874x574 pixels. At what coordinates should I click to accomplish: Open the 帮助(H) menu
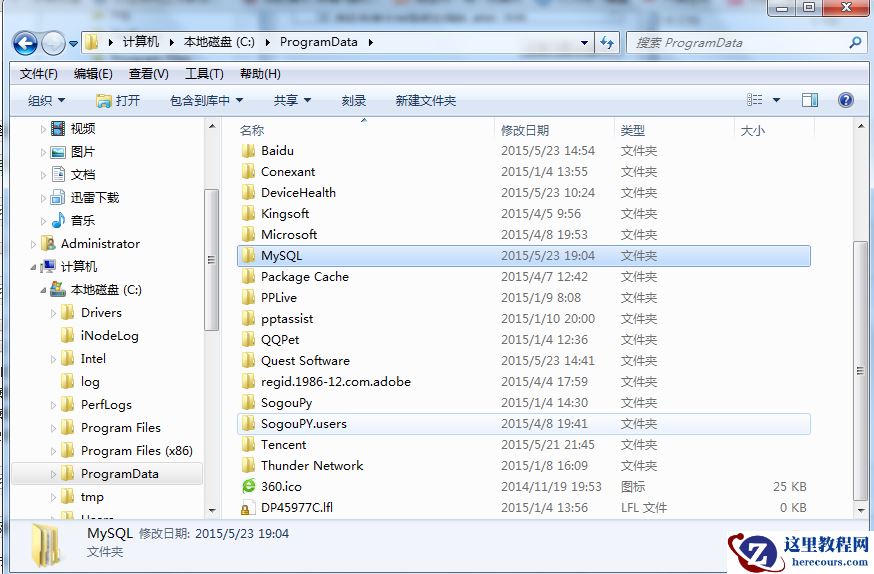pos(260,74)
